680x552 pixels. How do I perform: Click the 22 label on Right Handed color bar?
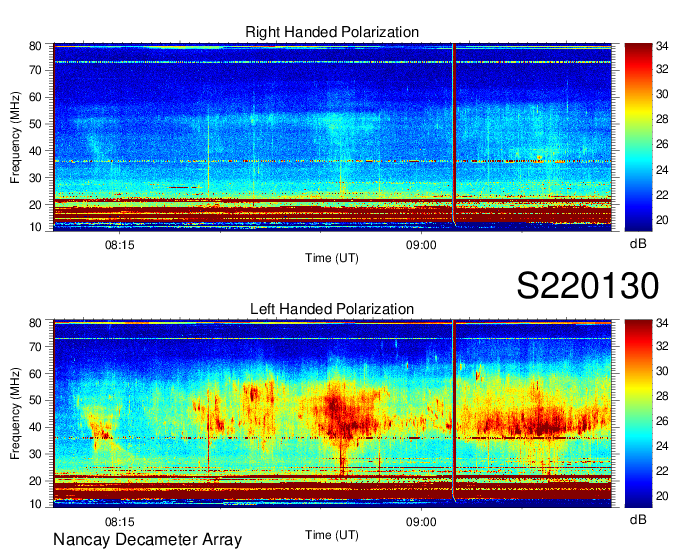point(662,195)
